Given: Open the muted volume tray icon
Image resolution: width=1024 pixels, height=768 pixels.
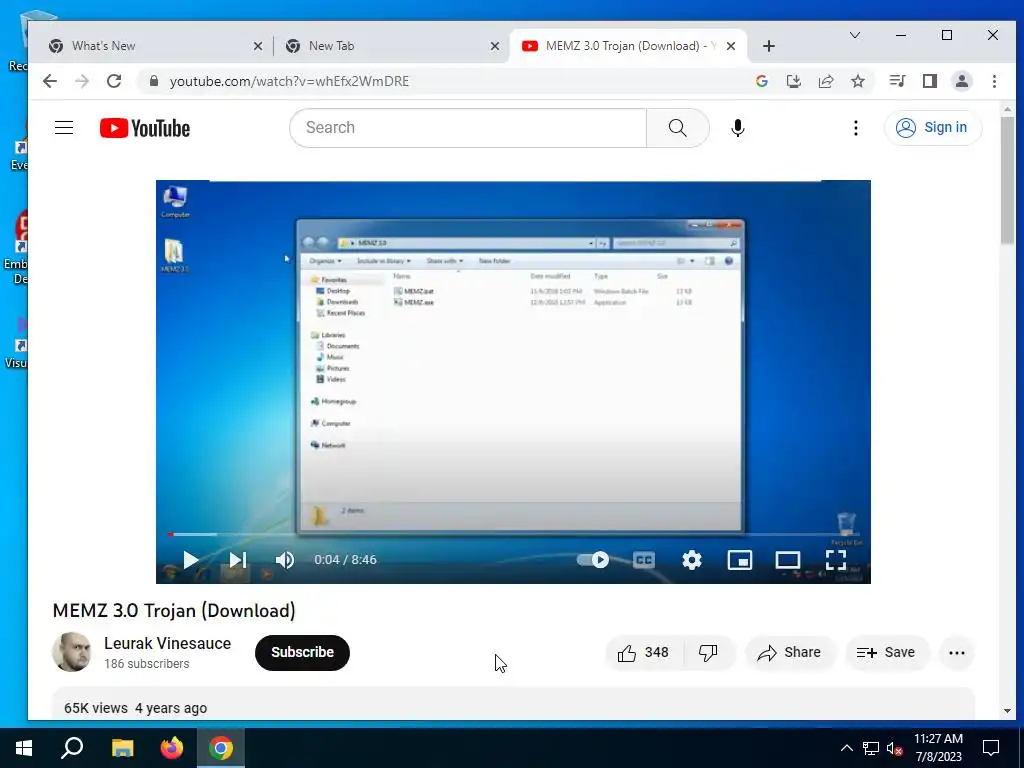Looking at the screenshot, I should [894, 748].
